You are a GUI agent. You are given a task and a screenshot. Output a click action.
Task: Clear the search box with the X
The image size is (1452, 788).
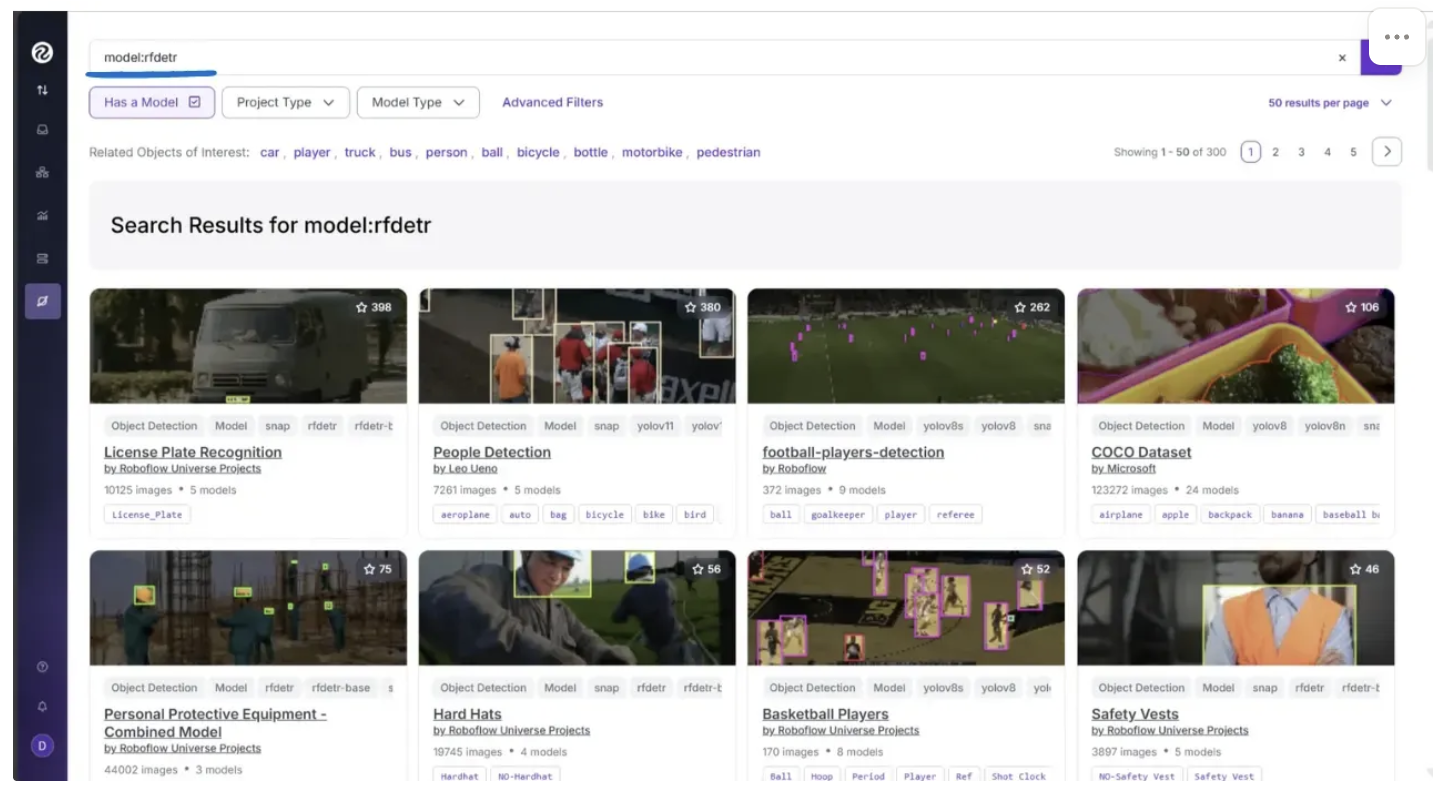click(1342, 58)
